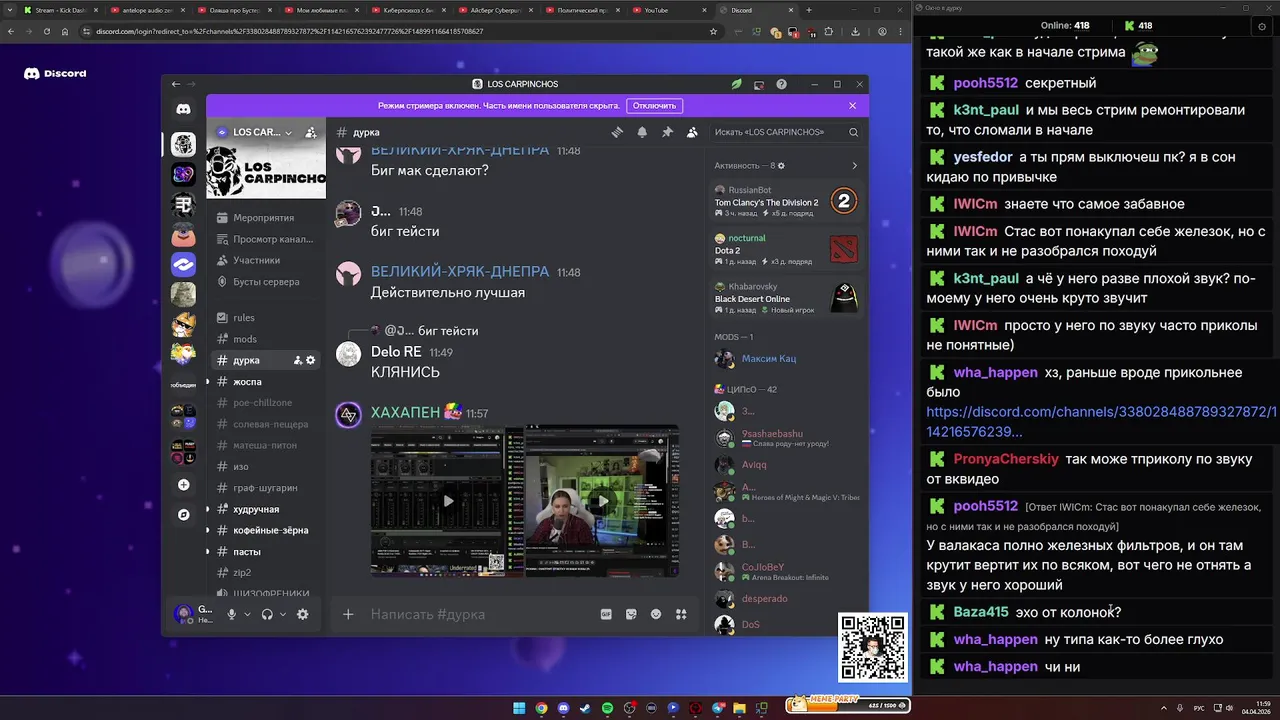1280x720 pixels.
Task: Open edit channel gear on дурка
Action: click(311, 360)
